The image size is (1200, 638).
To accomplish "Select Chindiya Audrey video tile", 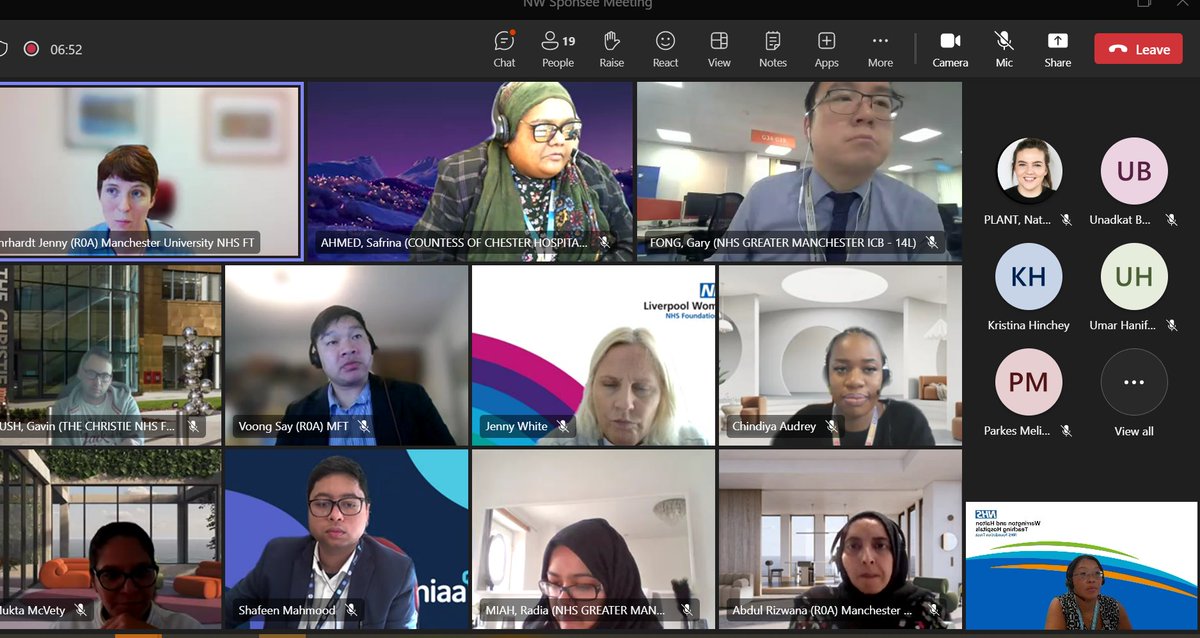I will pos(840,355).
